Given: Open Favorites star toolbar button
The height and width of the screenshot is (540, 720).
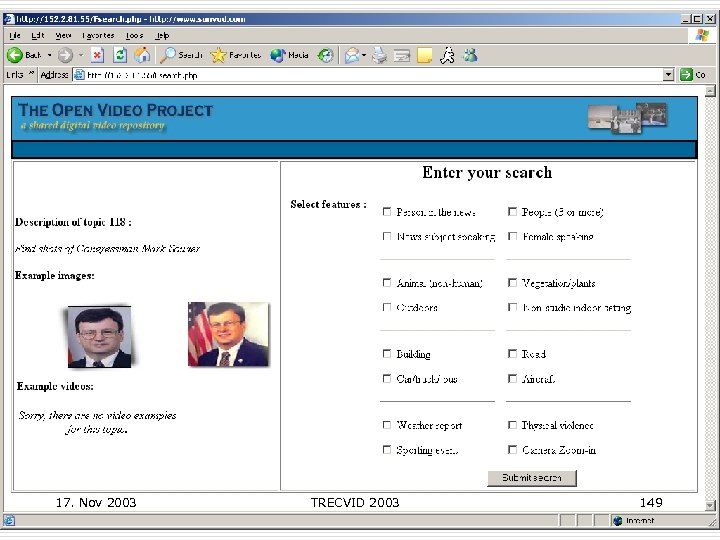Looking at the screenshot, I should pos(236,55).
